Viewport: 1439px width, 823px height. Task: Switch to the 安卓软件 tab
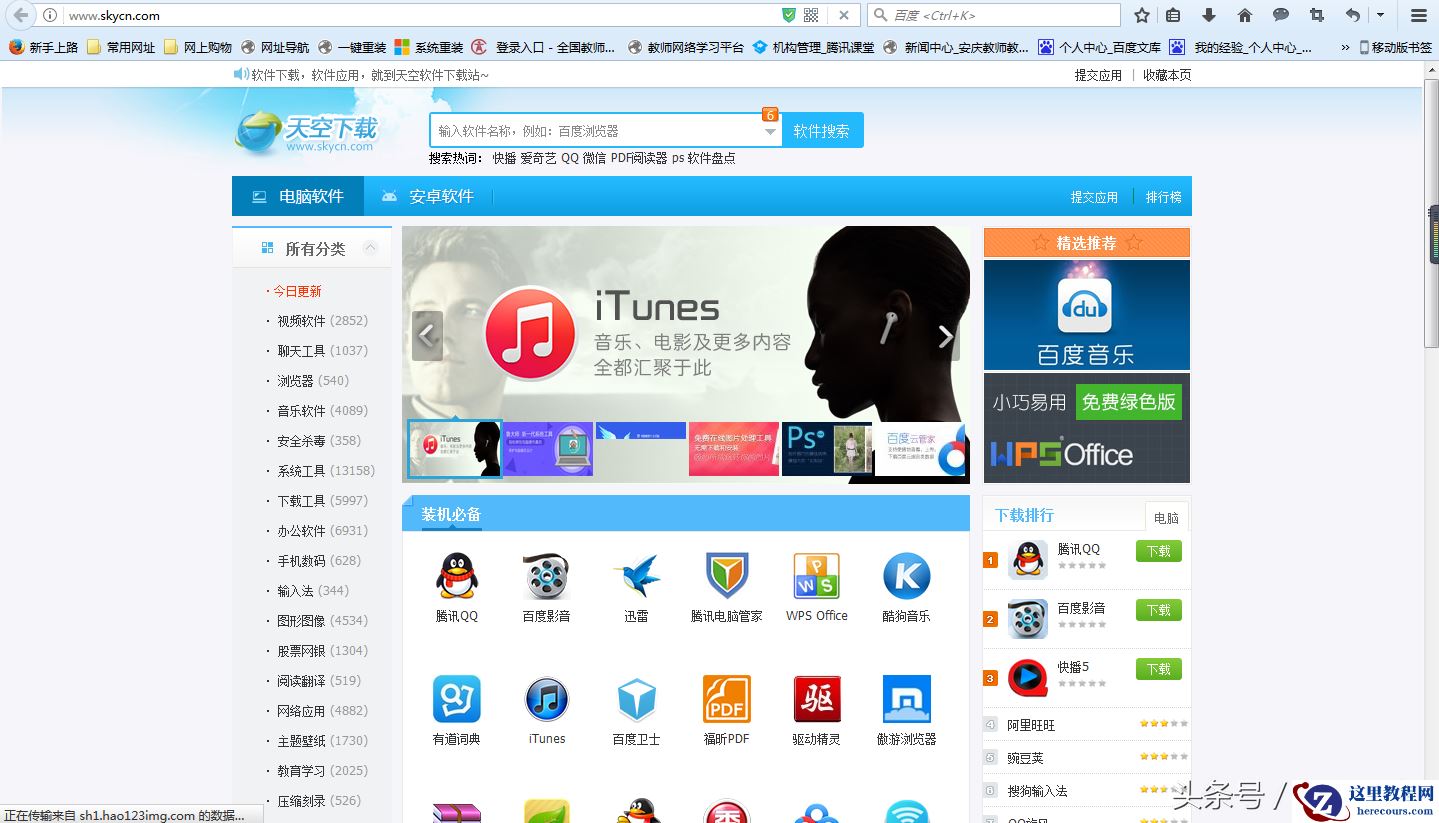[x=427, y=196]
